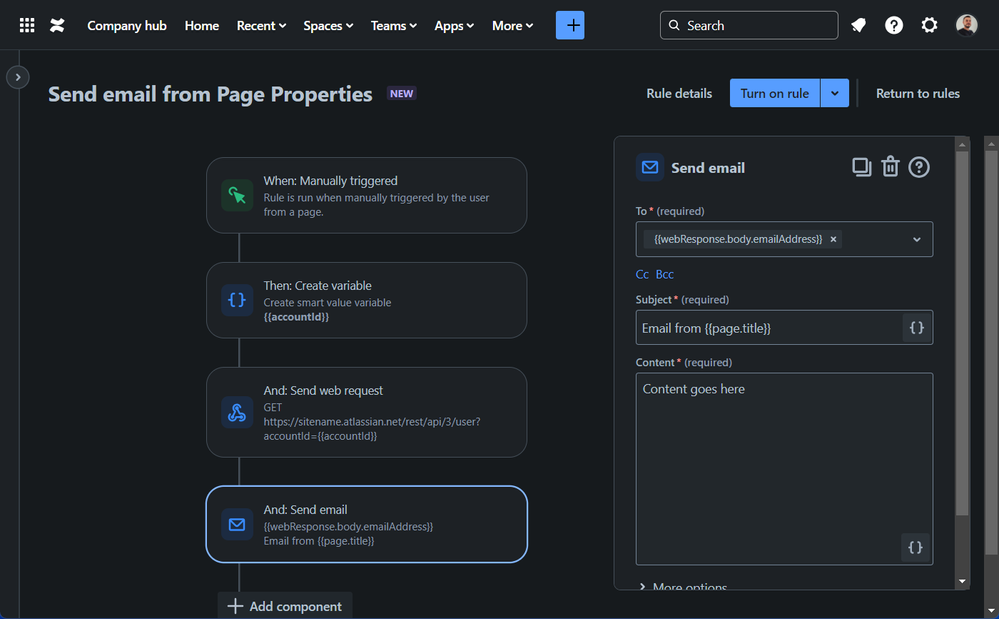Remove the webResponse.body.emailAddress recipient chip

[x=833, y=239]
